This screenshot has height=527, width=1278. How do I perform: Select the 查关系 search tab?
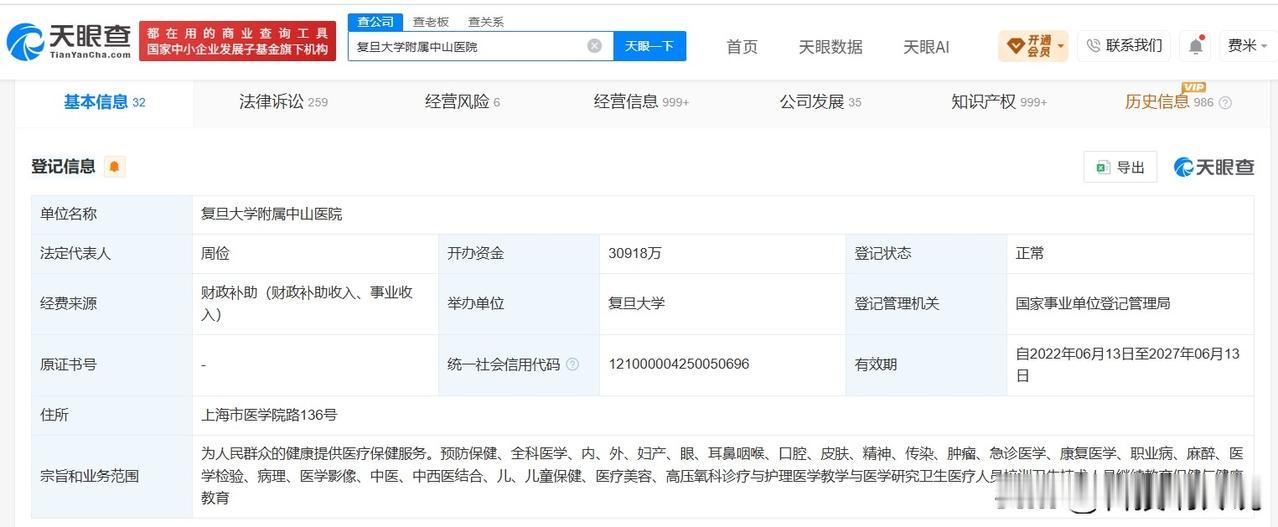(486, 22)
